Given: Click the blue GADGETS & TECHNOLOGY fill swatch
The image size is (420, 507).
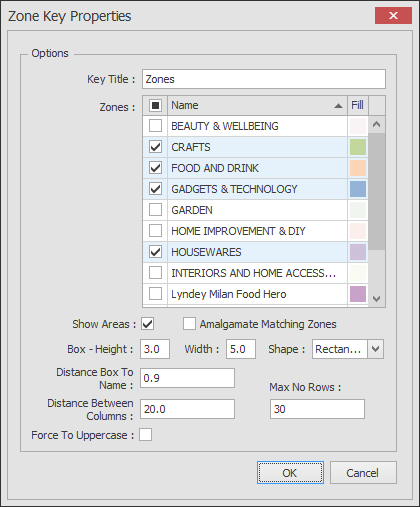Looking at the screenshot, I should [x=358, y=189].
